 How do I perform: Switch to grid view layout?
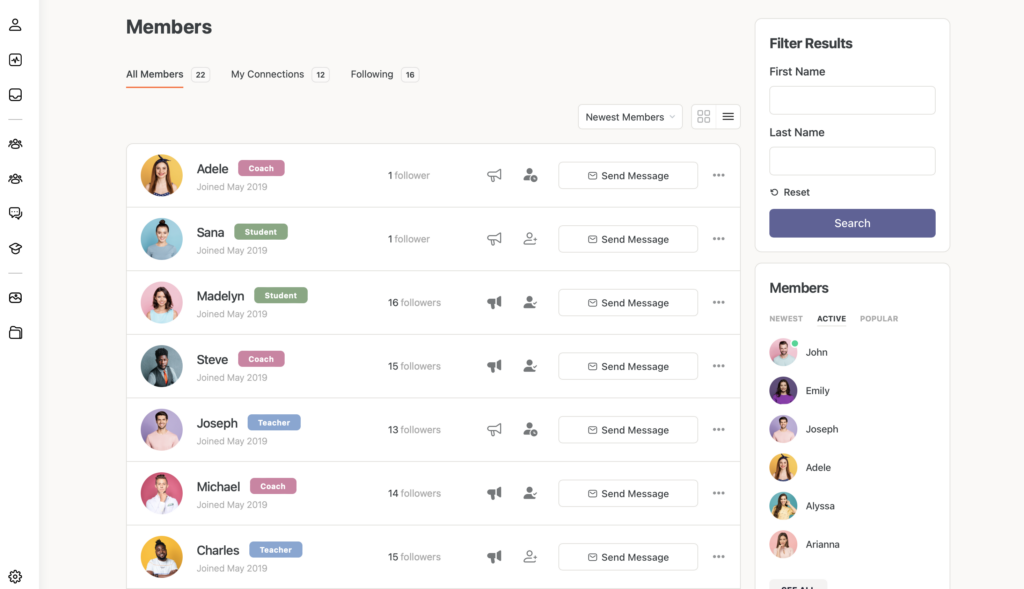click(704, 117)
